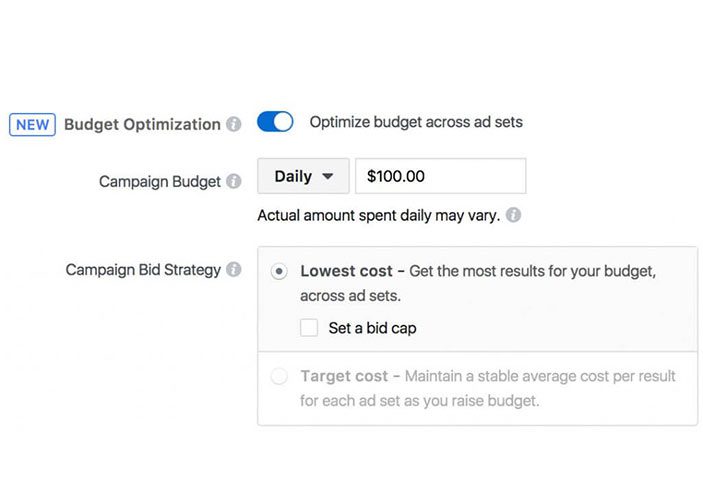This screenshot has width=703, height=500.
Task: Click info icon next to Campaign Budget
Action: (233, 182)
